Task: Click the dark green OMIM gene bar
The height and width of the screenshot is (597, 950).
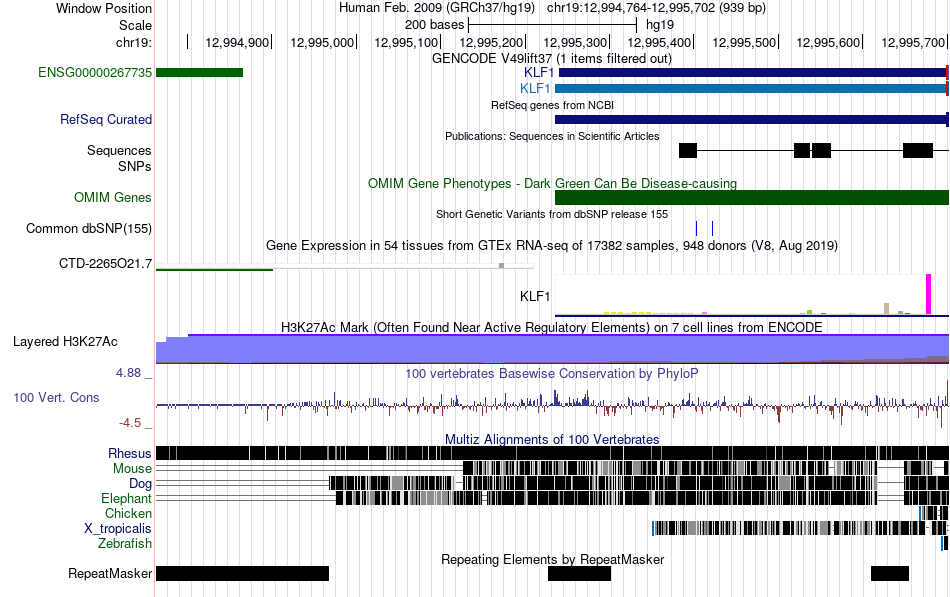Action: pyautogui.click(x=752, y=198)
